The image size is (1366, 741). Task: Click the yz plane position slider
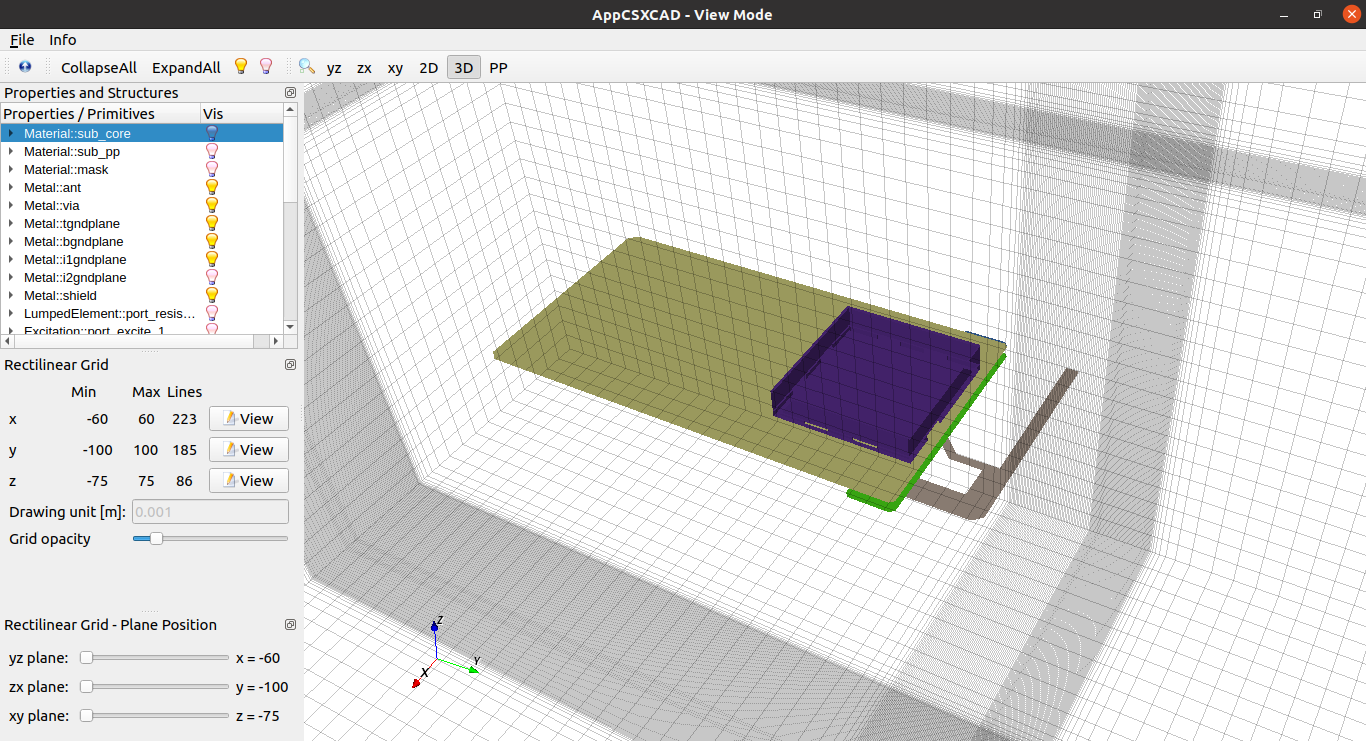[154, 658]
